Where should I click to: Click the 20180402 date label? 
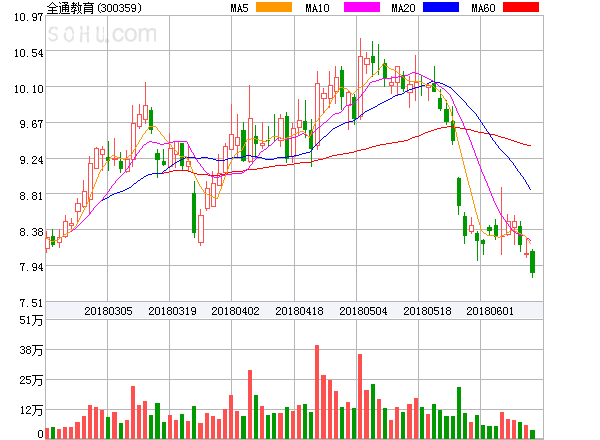coord(235,311)
